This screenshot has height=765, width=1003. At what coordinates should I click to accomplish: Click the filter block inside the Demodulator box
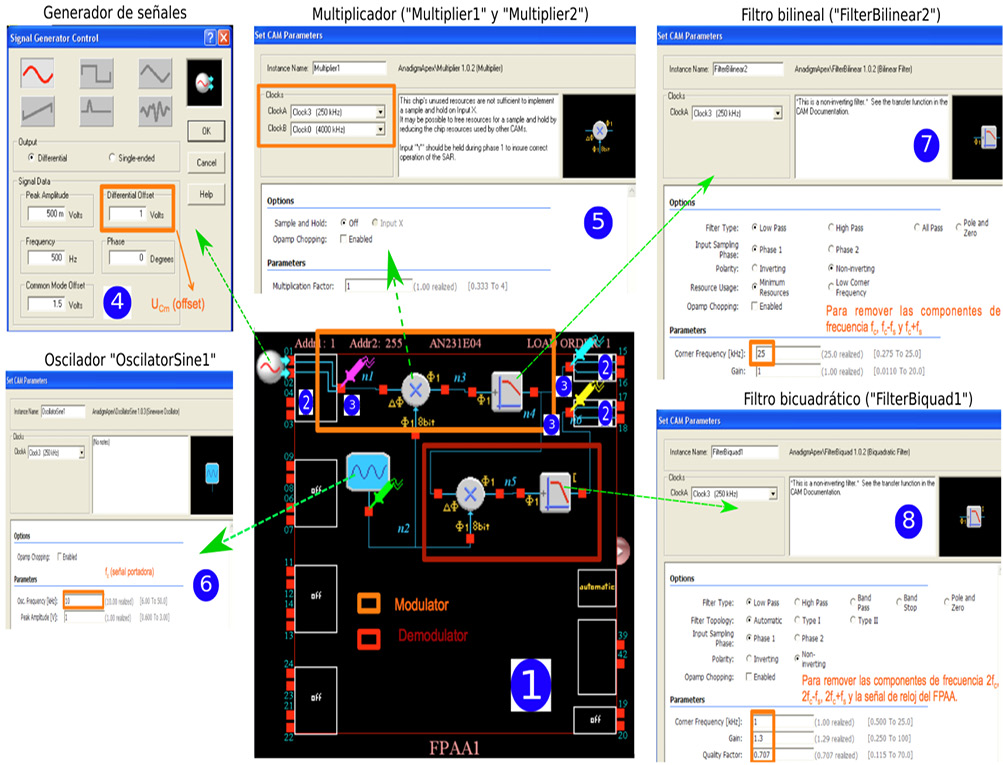point(555,490)
